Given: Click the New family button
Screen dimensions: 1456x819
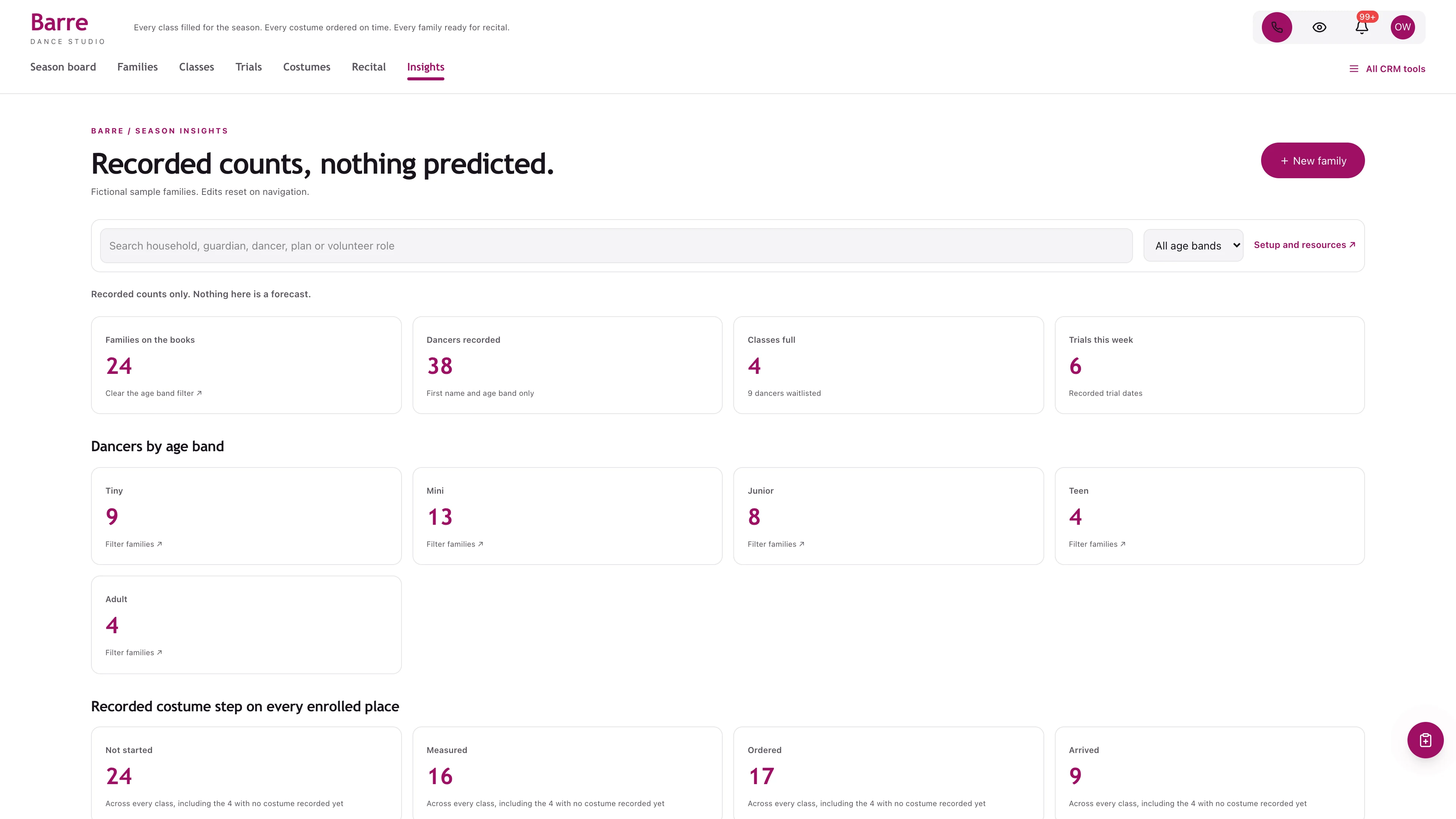Looking at the screenshot, I should [x=1312, y=160].
